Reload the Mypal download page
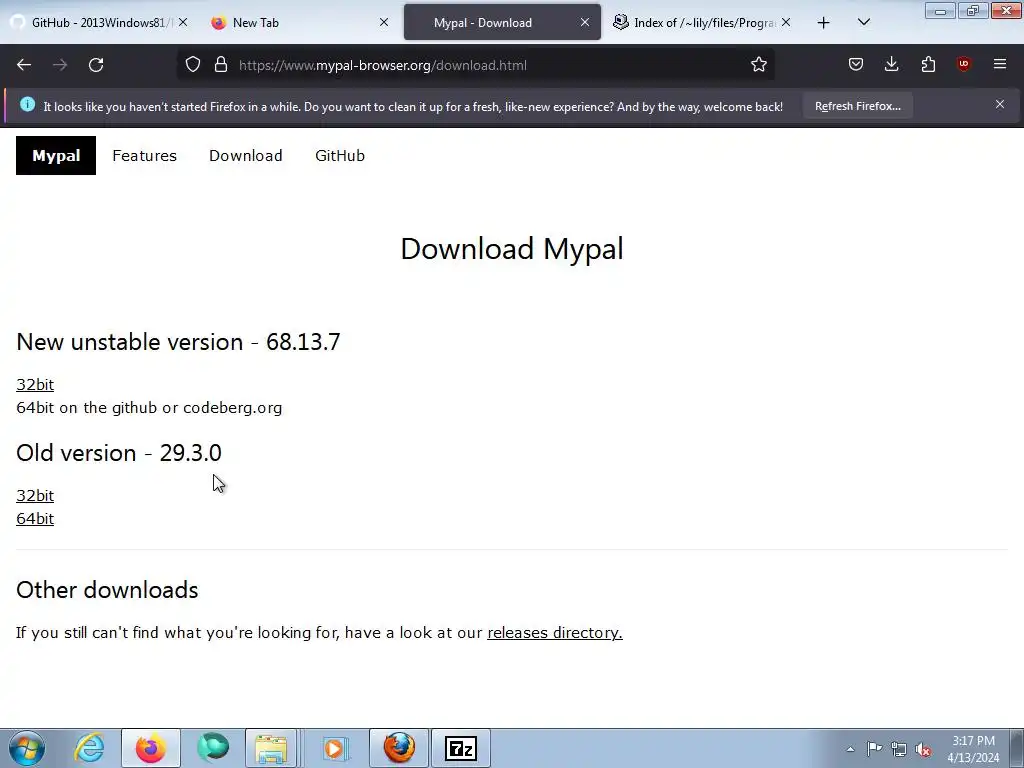Screen dimensions: 1024x768 click(96, 65)
